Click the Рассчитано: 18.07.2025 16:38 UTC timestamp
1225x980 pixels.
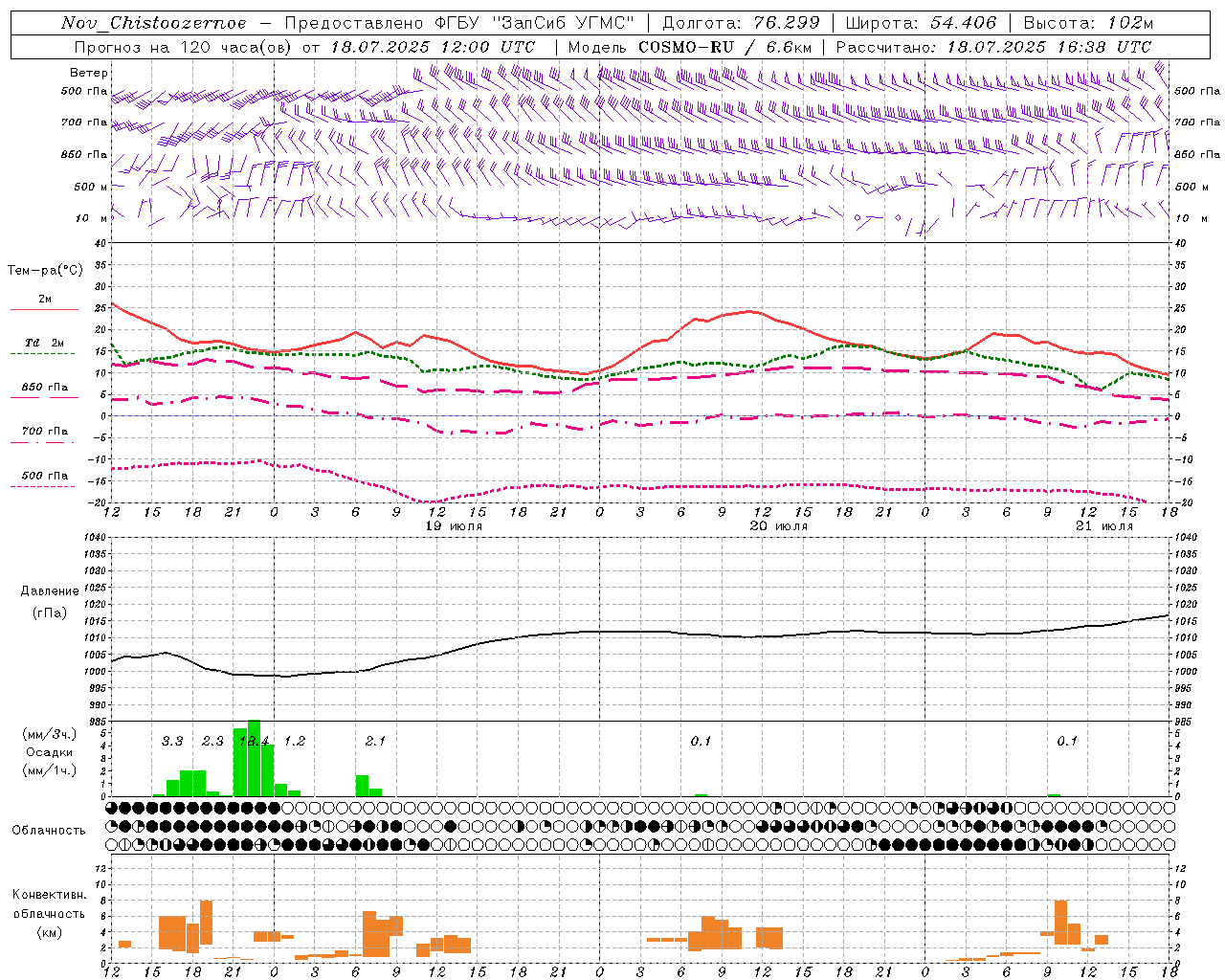[993, 47]
